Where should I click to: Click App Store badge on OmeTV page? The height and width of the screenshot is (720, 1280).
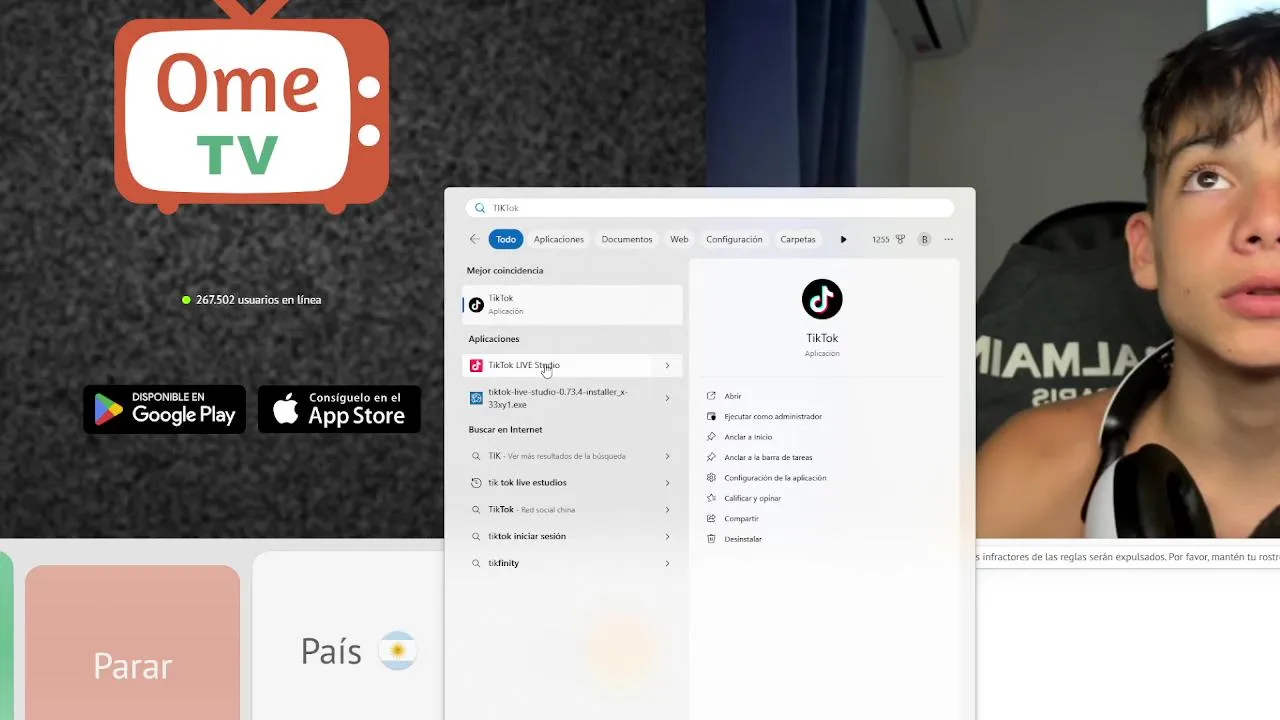click(x=339, y=409)
